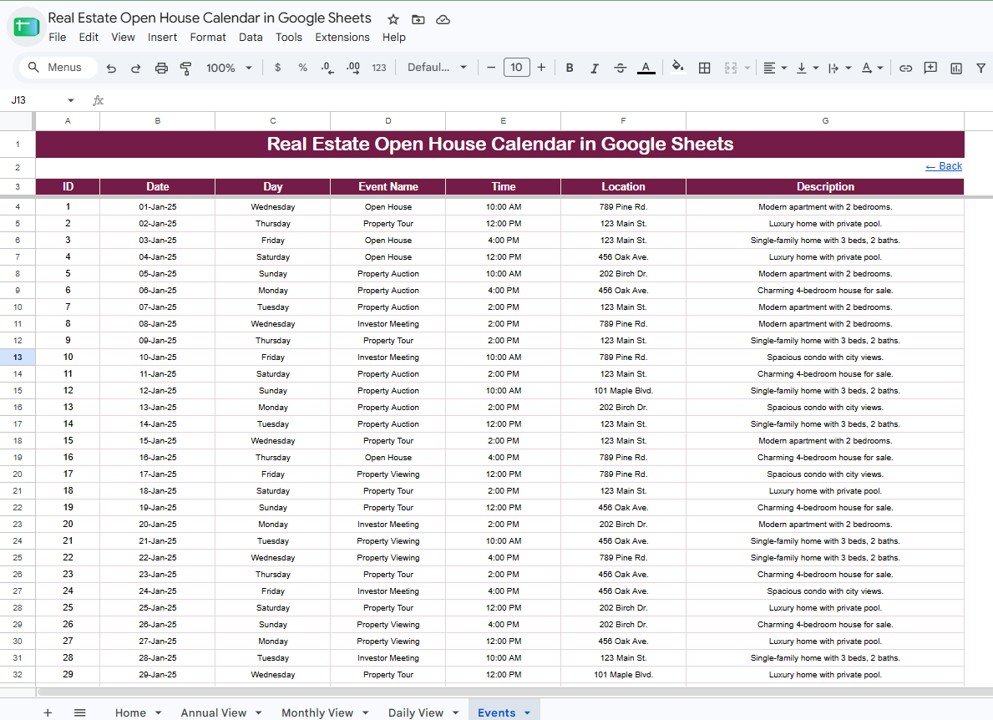The height and width of the screenshot is (720, 993).
Task: Open fill color paint bucket
Action: tap(678, 66)
